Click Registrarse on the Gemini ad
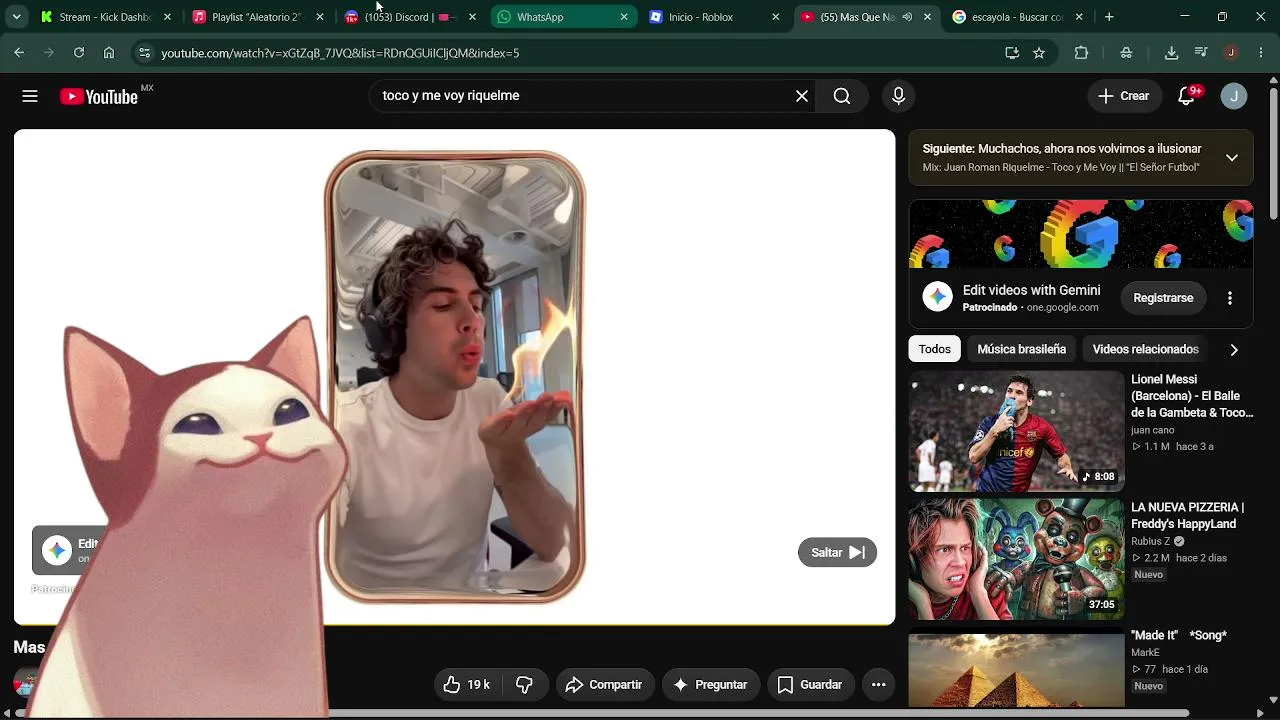This screenshot has height=720, width=1280. 1163,298
